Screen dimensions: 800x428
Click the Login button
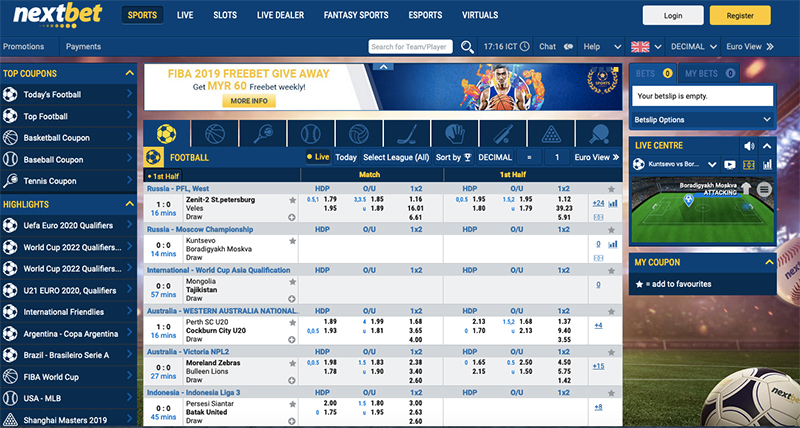pos(673,15)
